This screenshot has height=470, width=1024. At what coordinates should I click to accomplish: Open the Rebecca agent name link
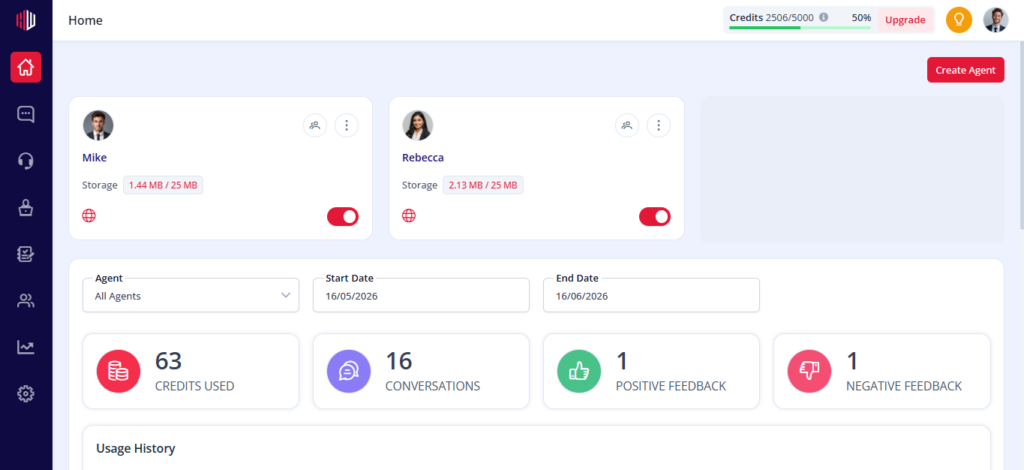coord(423,157)
